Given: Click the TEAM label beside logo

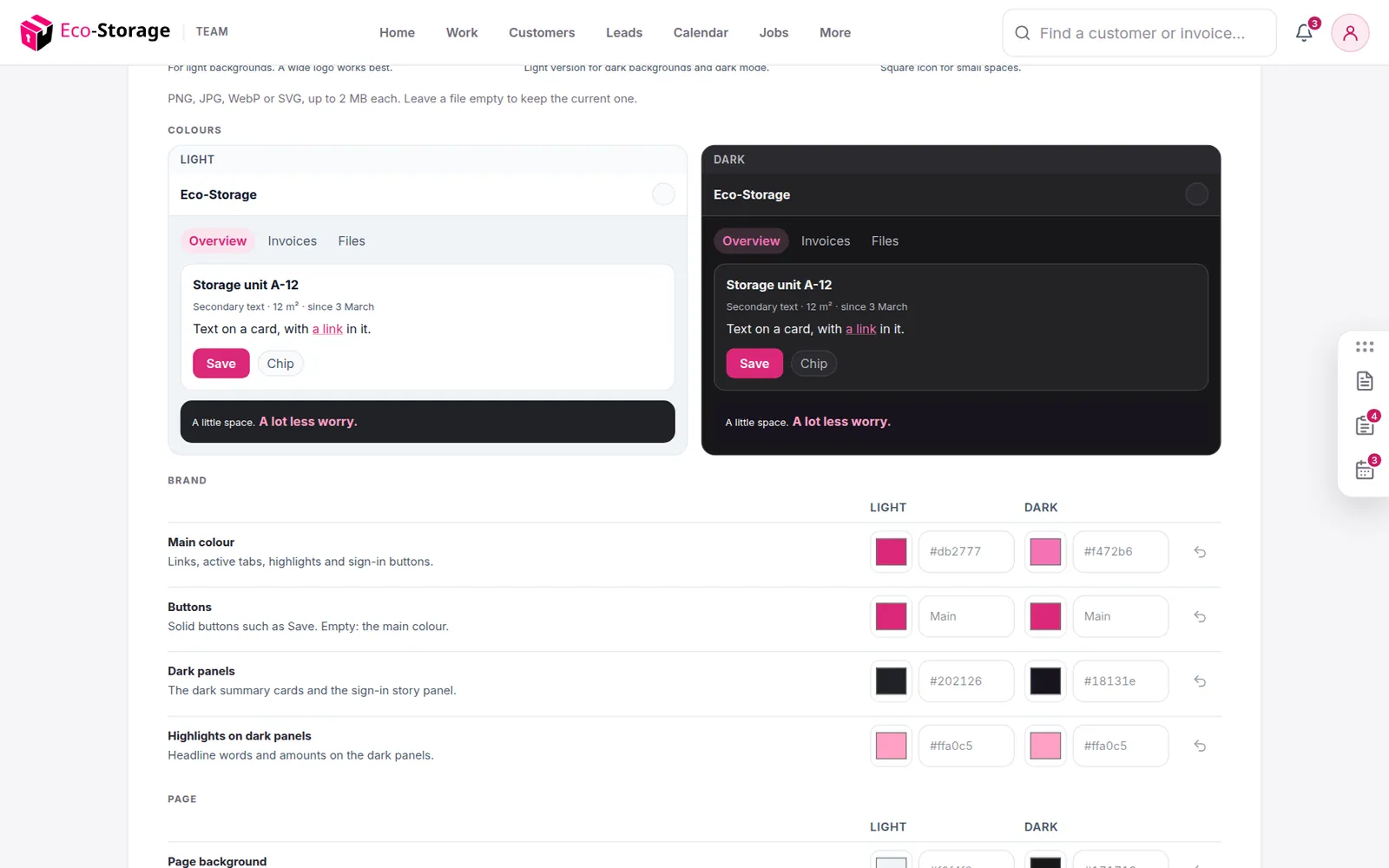Looking at the screenshot, I should 212,32.
